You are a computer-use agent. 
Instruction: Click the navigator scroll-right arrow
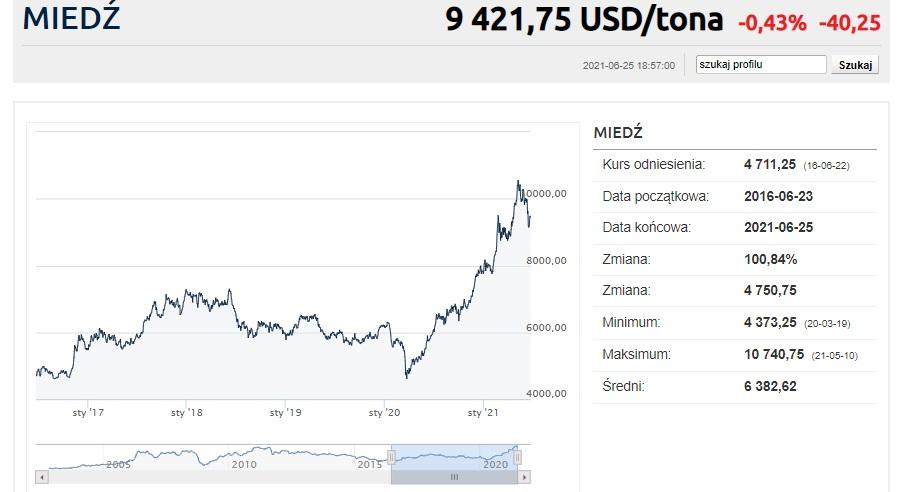[x=524, y=478]
